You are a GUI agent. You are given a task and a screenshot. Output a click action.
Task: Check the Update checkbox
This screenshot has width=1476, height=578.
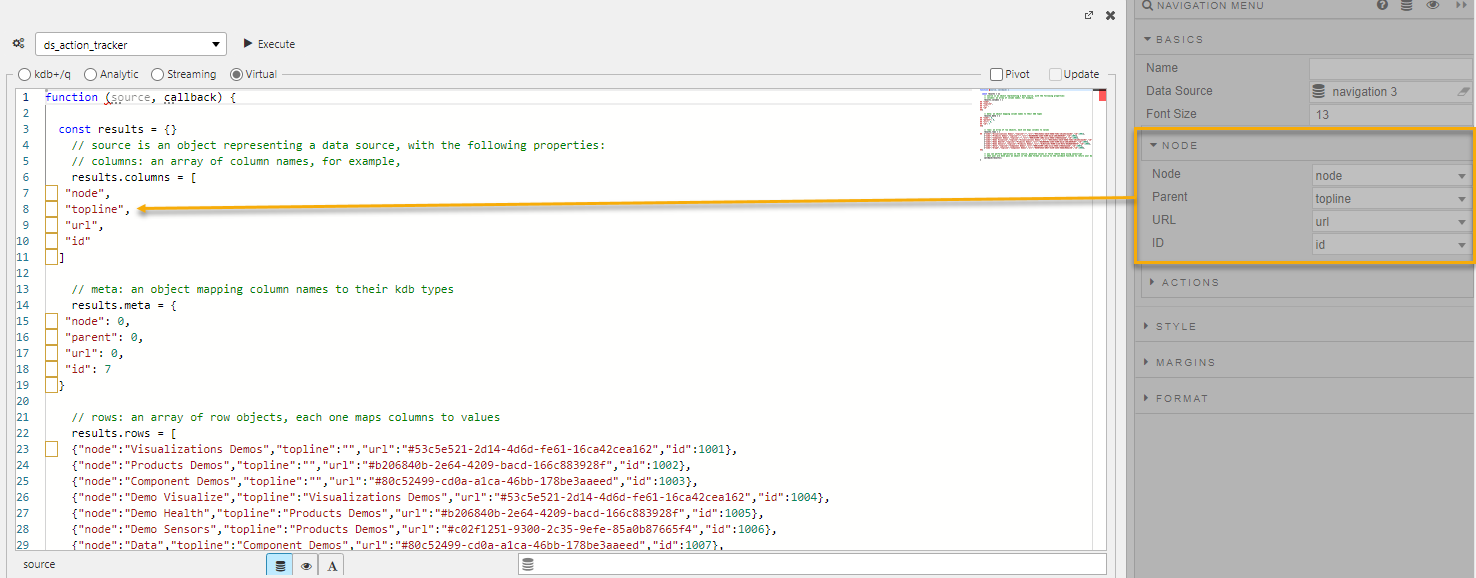1054,73
